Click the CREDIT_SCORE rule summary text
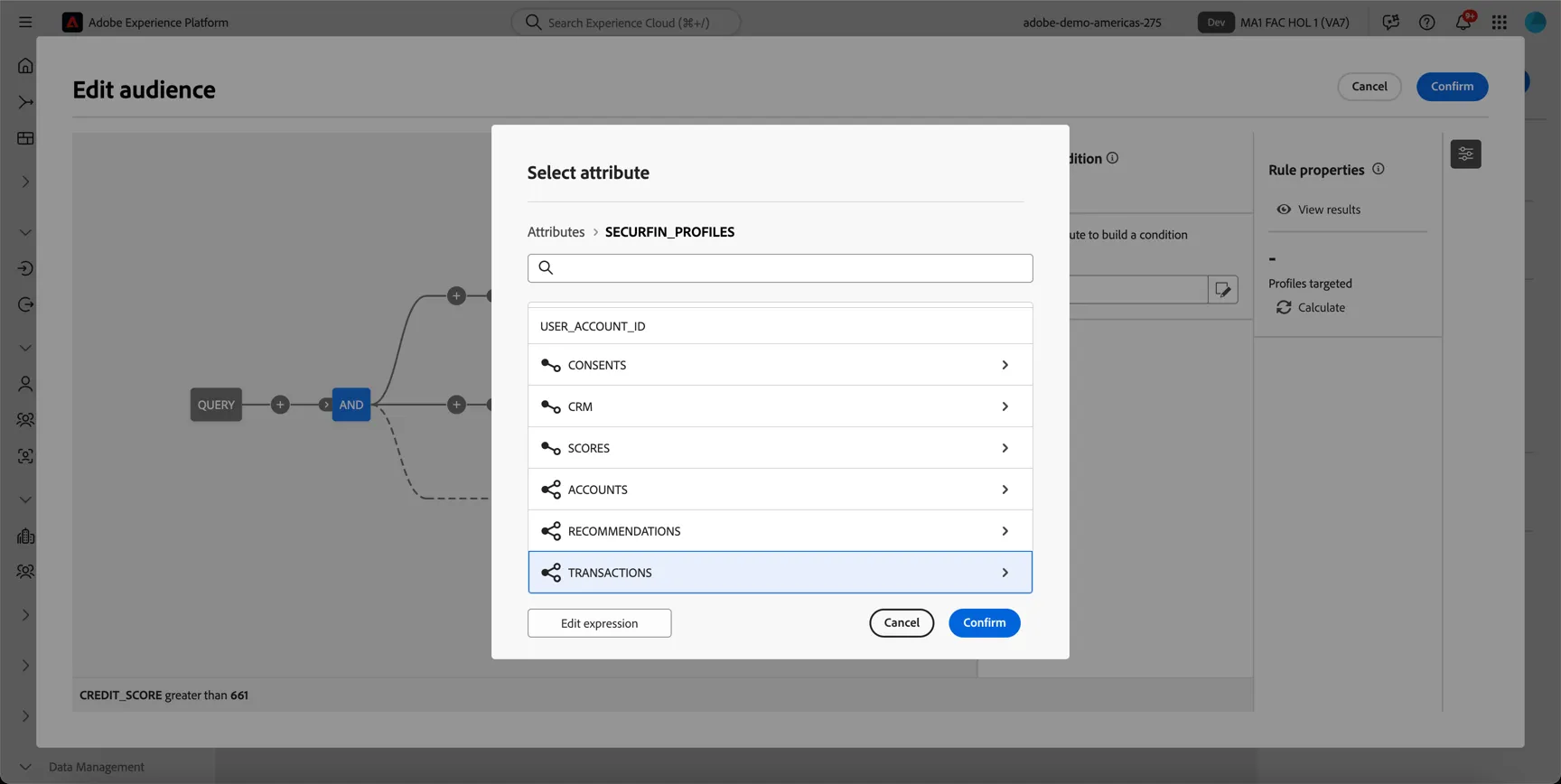 (x=164, y=695)
